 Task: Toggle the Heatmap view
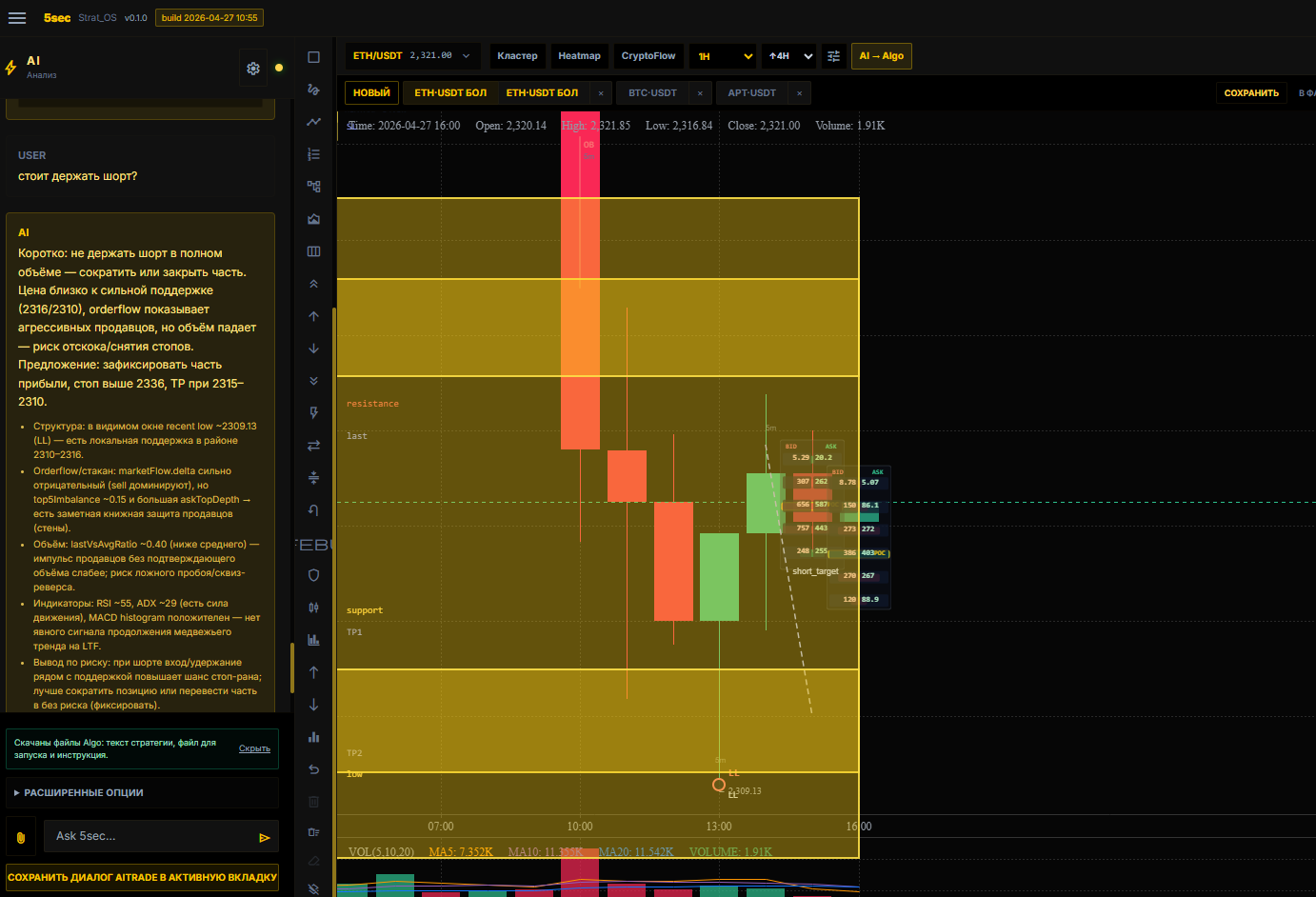[579, 55]
